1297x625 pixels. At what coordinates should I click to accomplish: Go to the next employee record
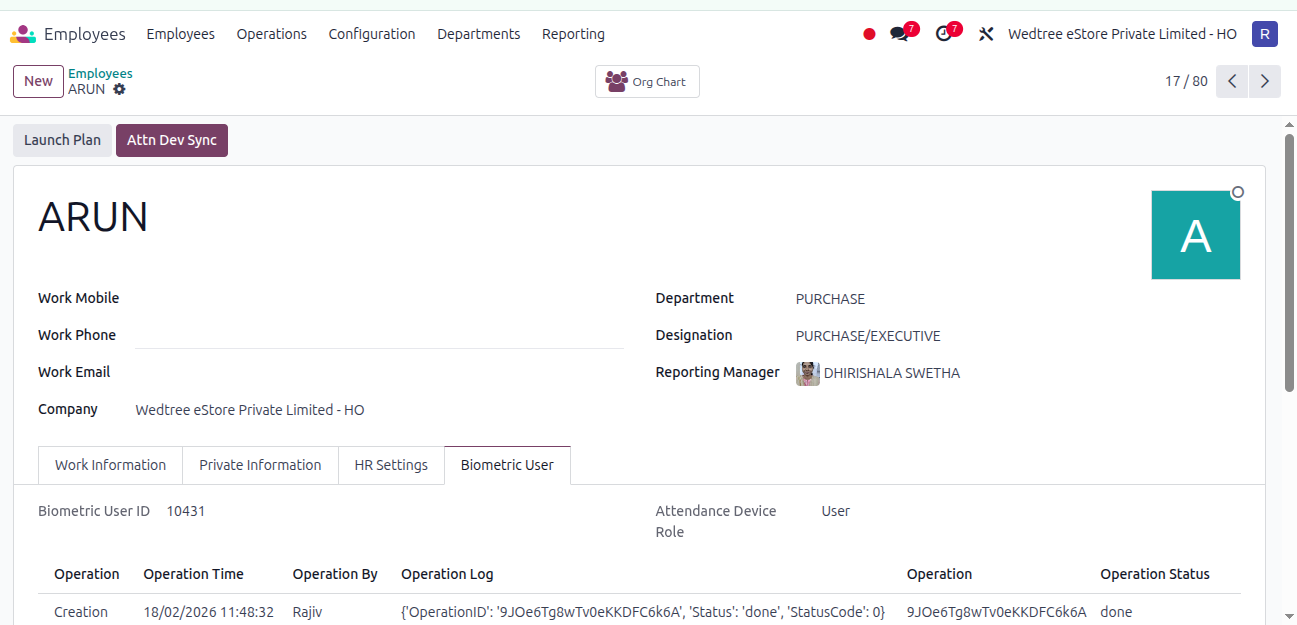(x=1265, y=82)
